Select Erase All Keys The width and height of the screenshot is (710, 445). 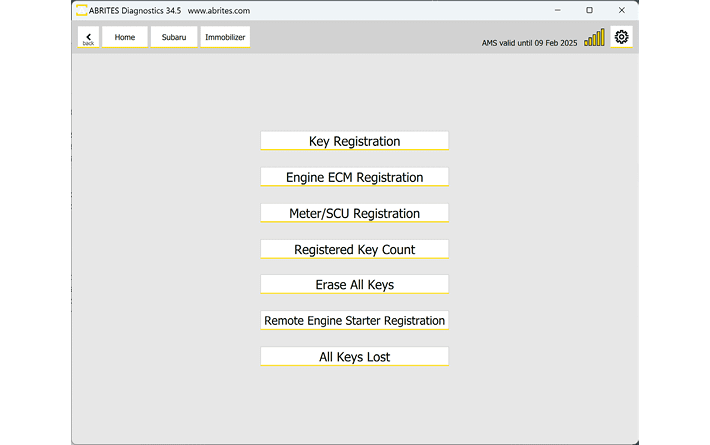click(x=354, y=284)
